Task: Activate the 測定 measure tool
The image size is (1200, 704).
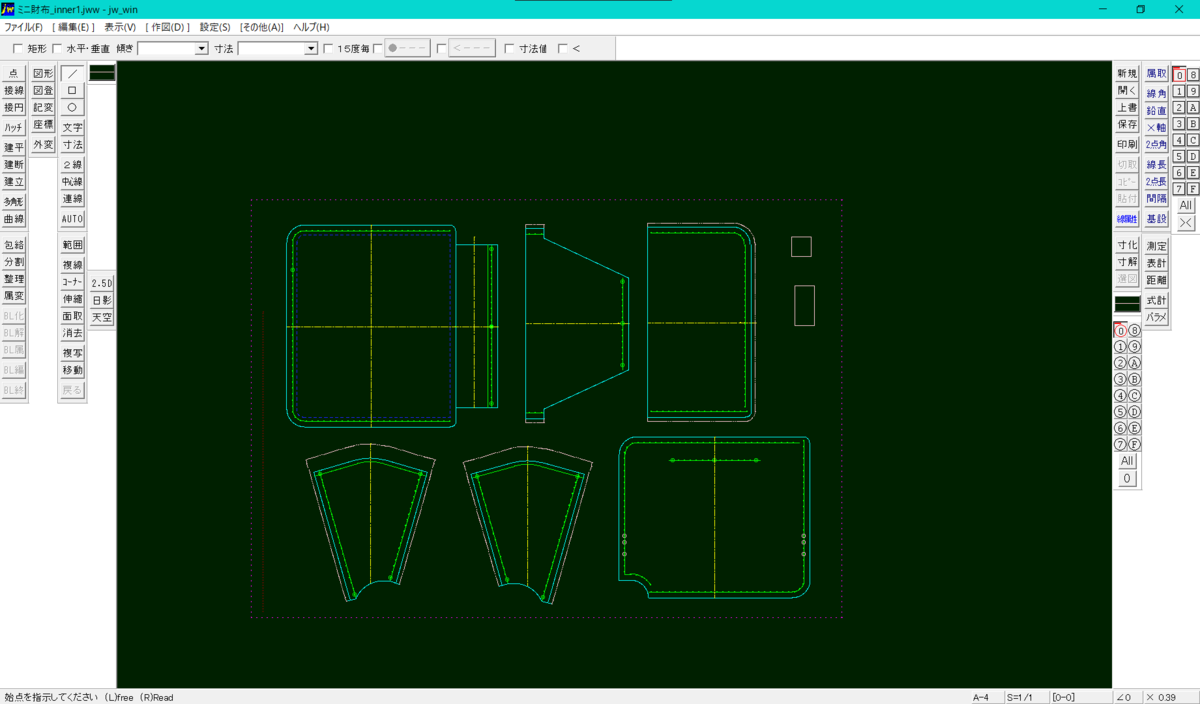Action: [1156, 246]
